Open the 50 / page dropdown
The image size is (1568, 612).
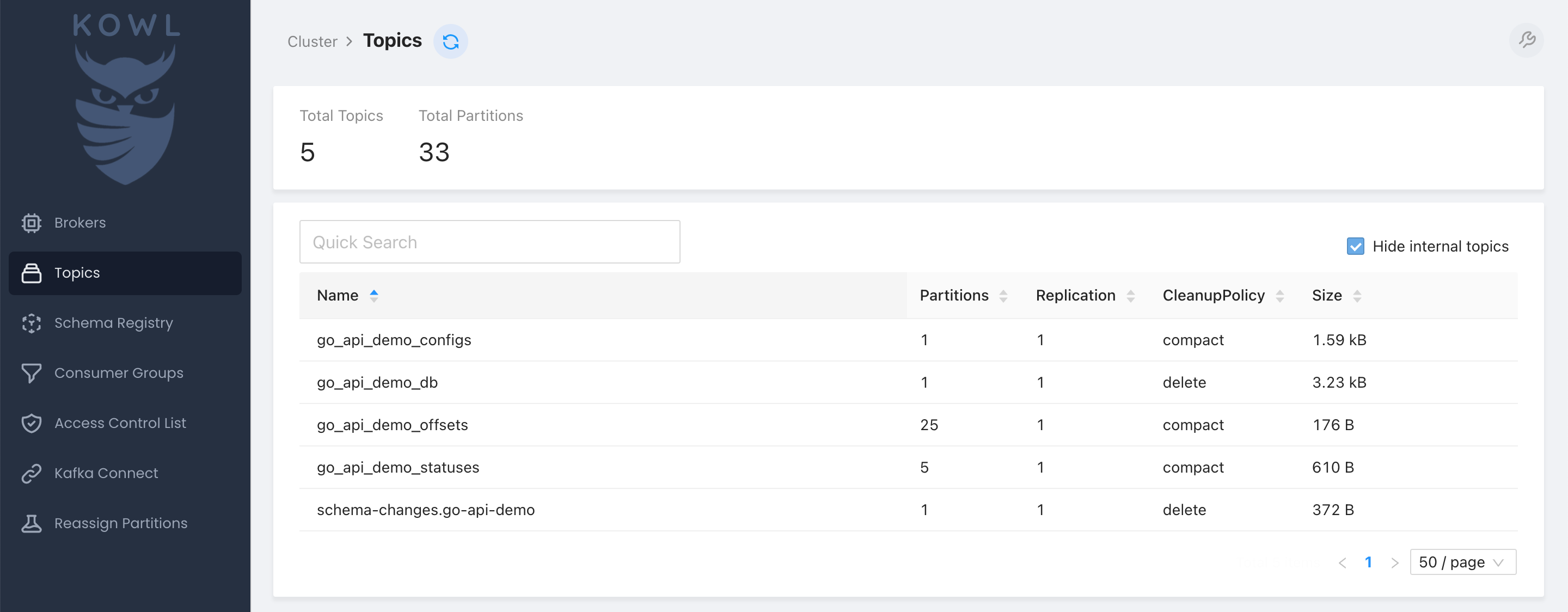click(x=1462, y=562)
